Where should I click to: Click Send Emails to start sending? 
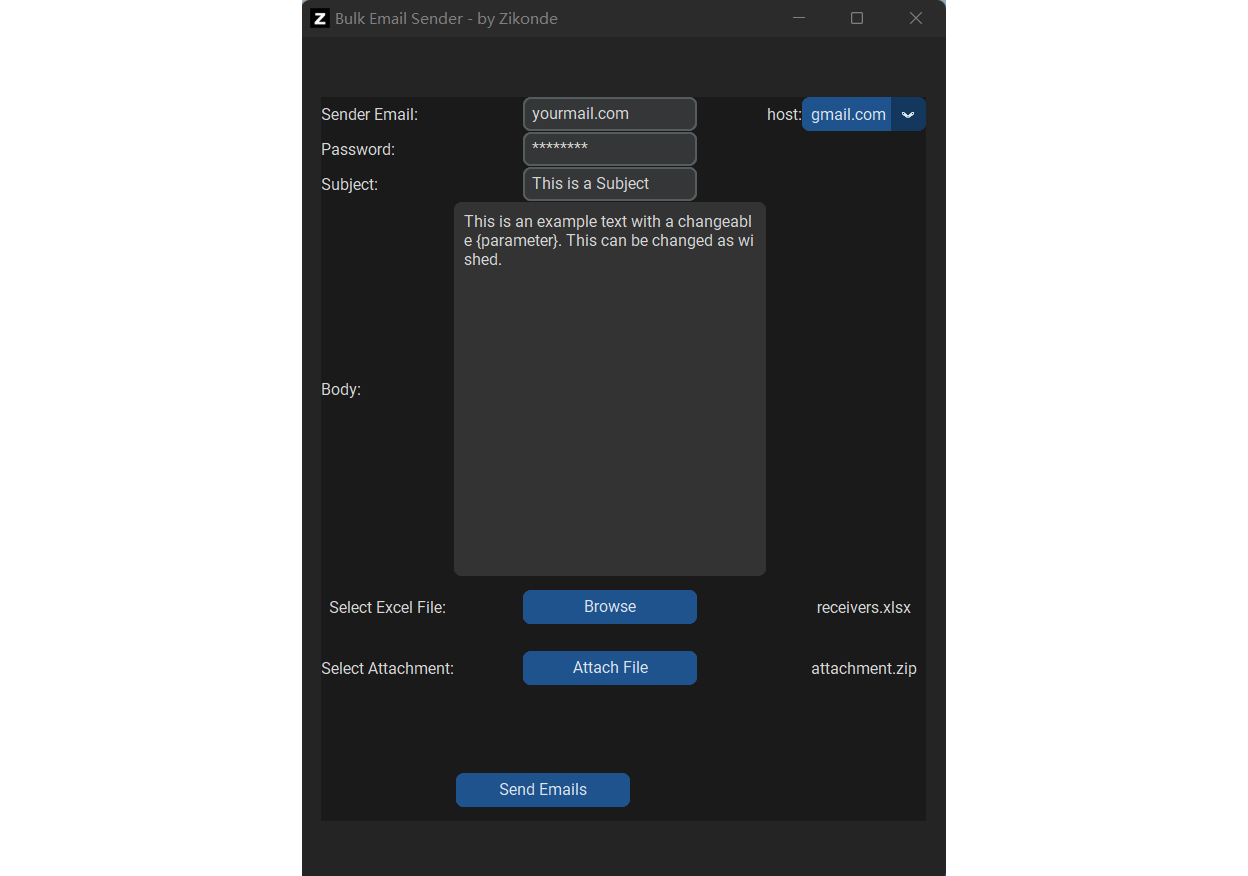point(542,789)
